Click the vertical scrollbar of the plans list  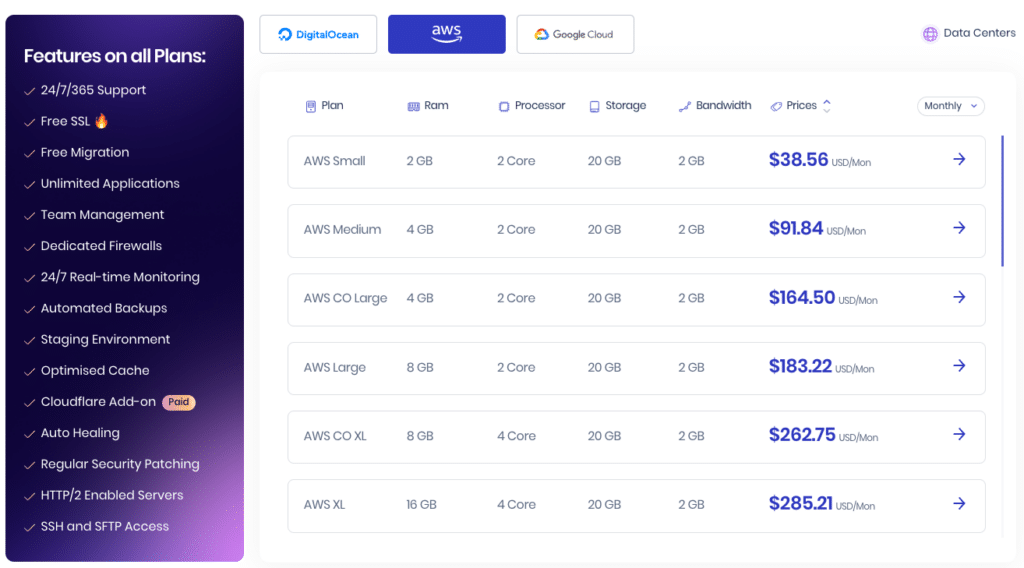tap(1002, 200)
